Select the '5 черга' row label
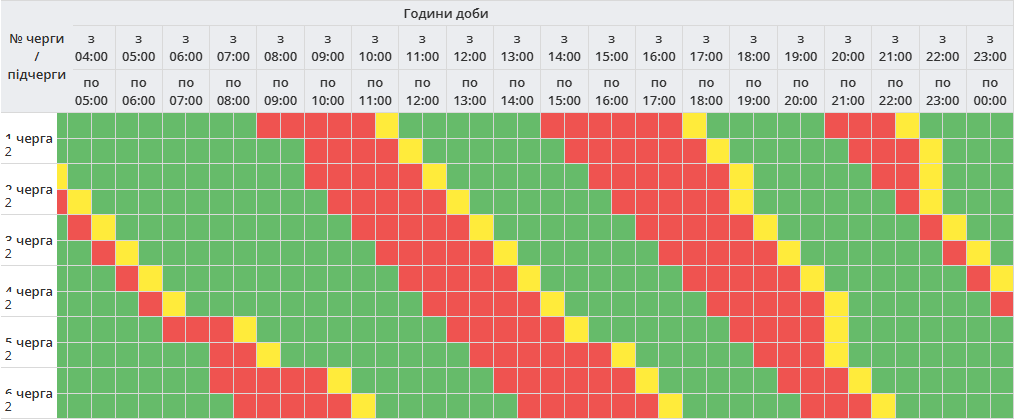The width and height of the screenshot is (1014, 419). click(x=30, y=342)
